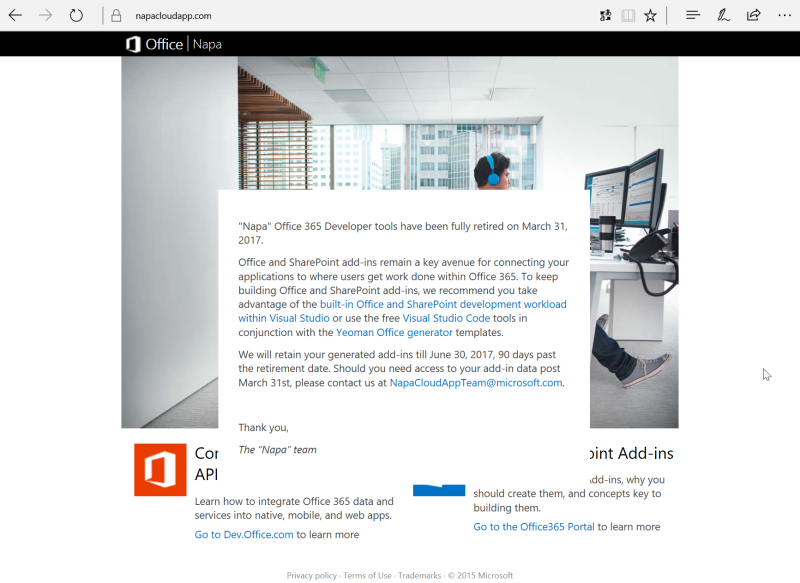Click the 'Learn how to integrate Office 365' text
800x583 pixels.
(294, 508)
